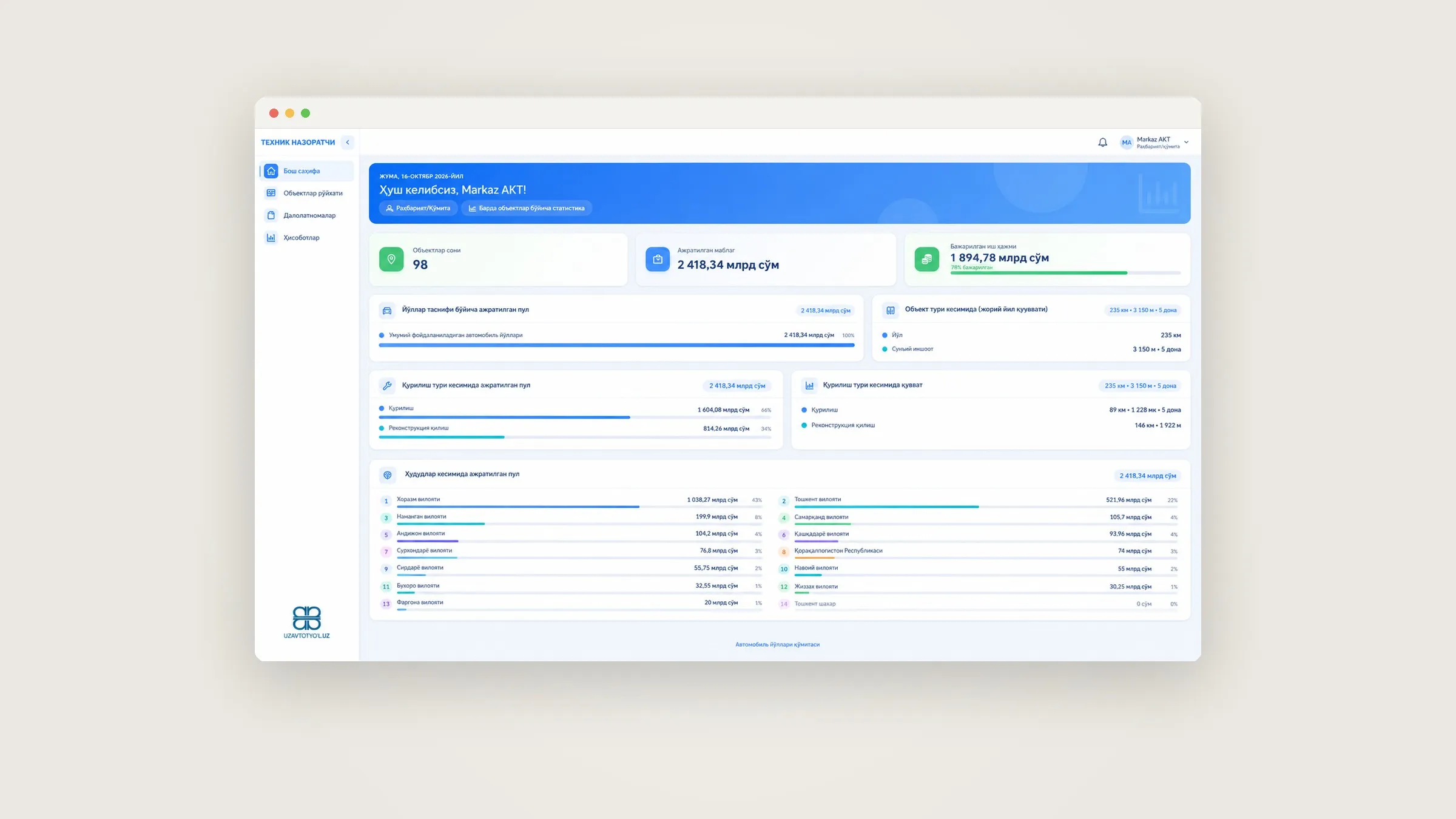The width and height of the screenshot is (1456, 819).
Task: Click rank number 10 badge for Навоий вилояти
Action: coord(784,569)
